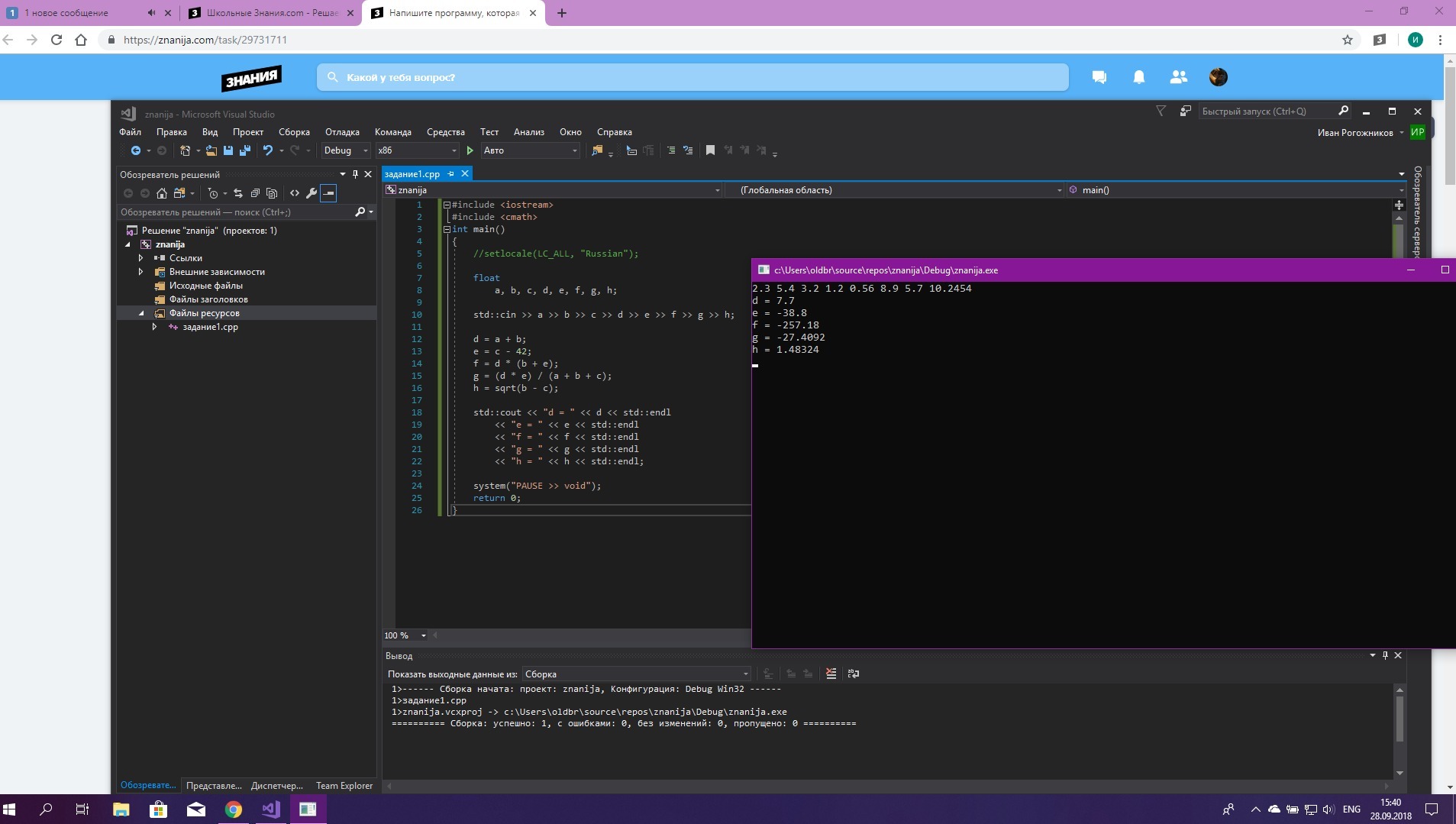Select задание1.cpp in the solution tree
Viewport: 1456px width, 824px height.
click(210, 327)
